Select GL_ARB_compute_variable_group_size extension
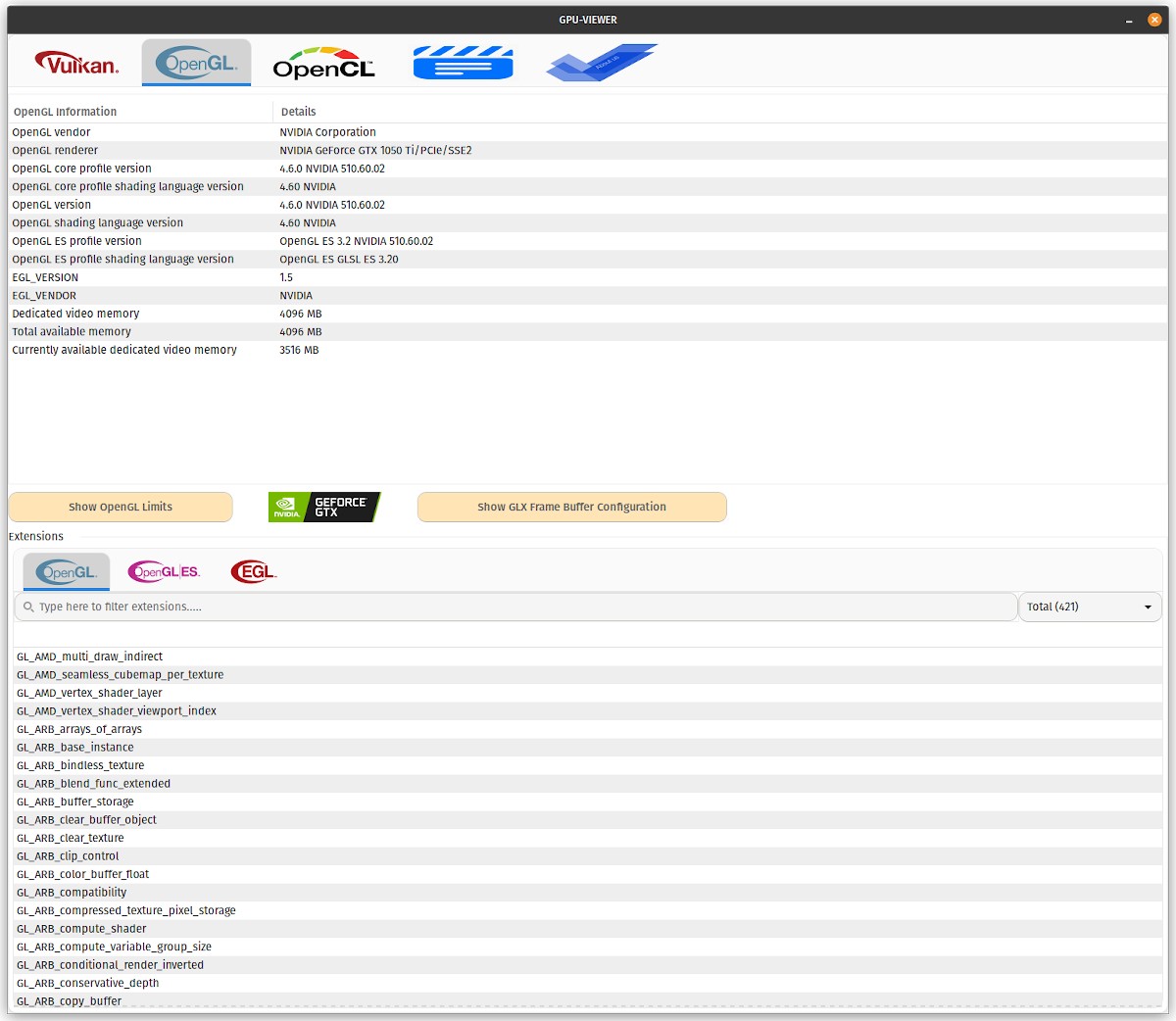 588,947
